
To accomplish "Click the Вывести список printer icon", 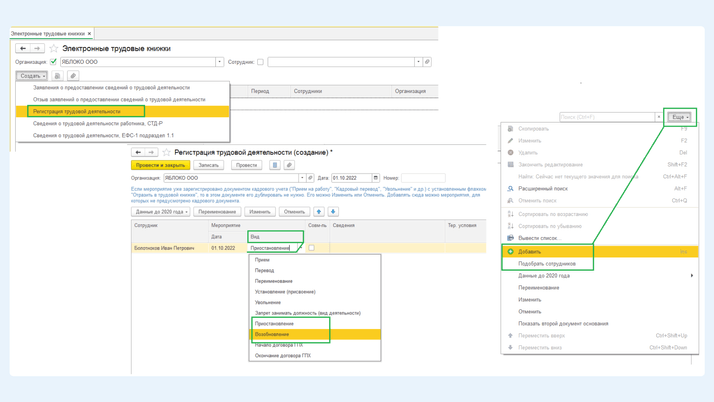I will click(x=510, y=238).
